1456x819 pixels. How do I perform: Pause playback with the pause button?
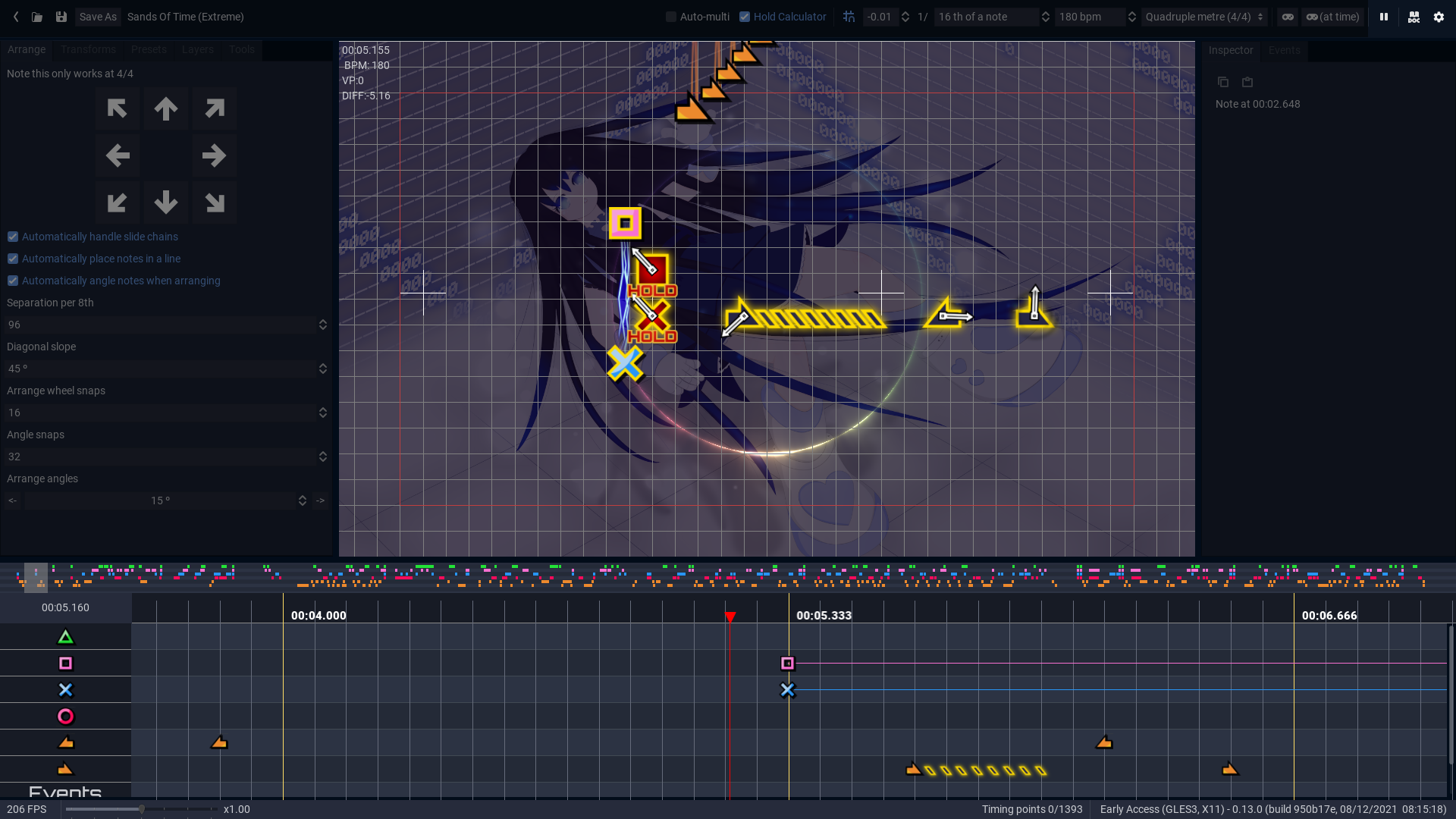pyautogui.click(x=1384, y=17)
